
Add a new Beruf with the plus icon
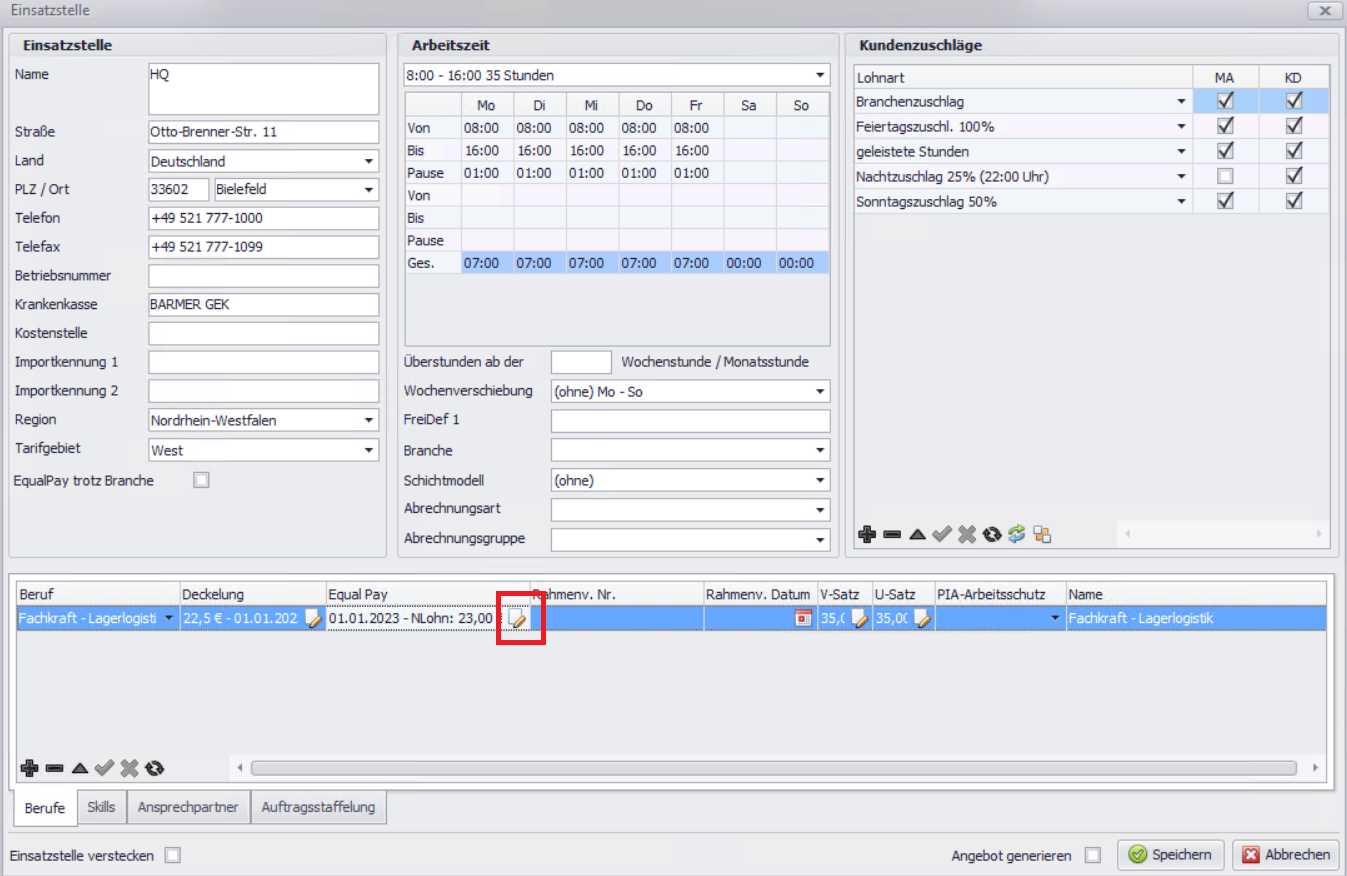point(29,768)
